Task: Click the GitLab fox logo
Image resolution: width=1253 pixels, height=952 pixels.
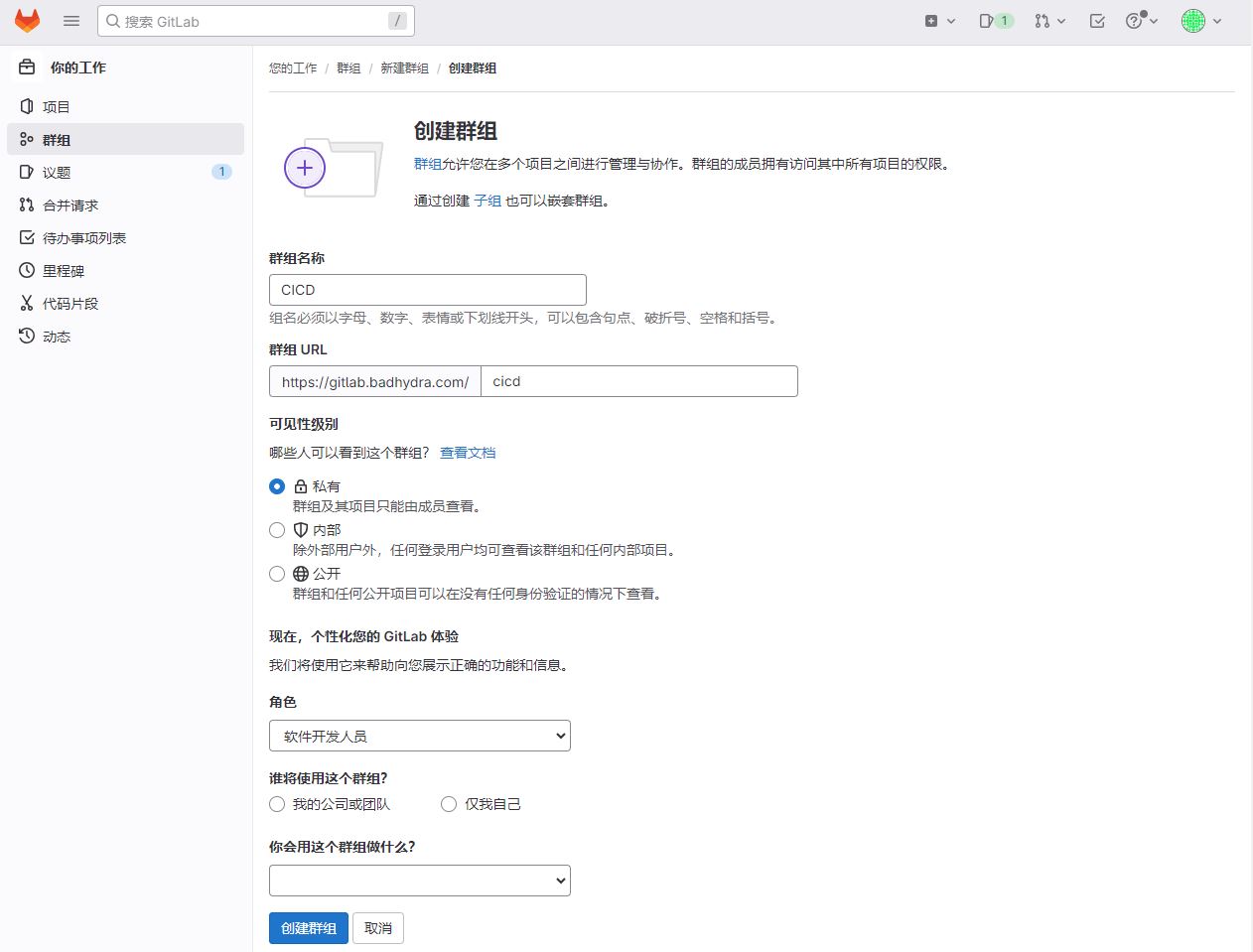Action: pos(27,21)
